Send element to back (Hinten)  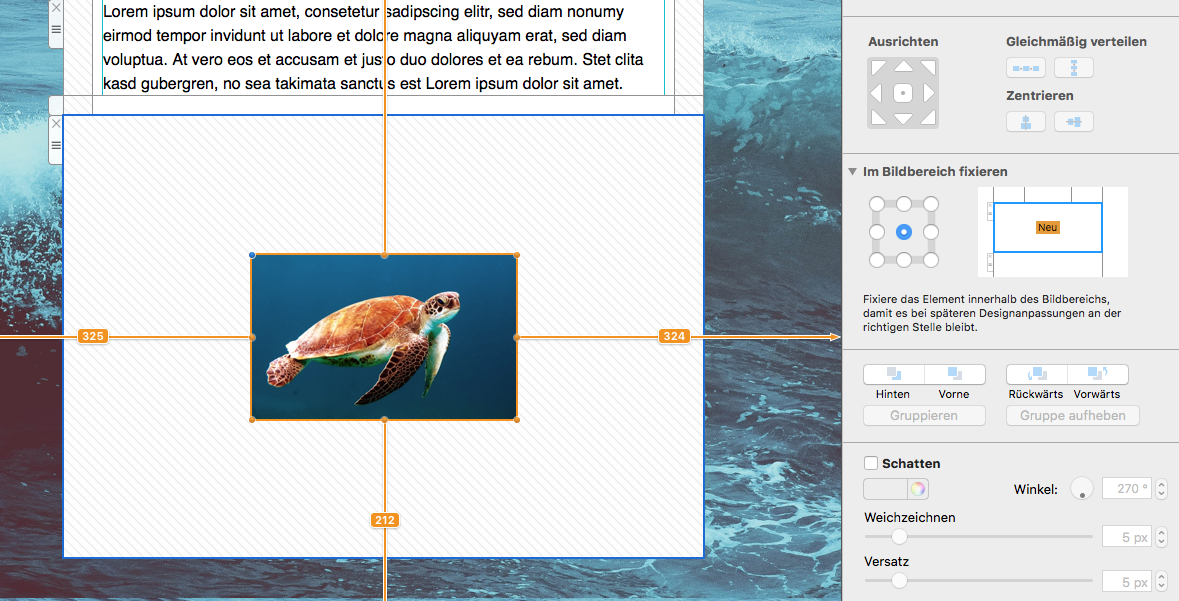click(893, 374)
